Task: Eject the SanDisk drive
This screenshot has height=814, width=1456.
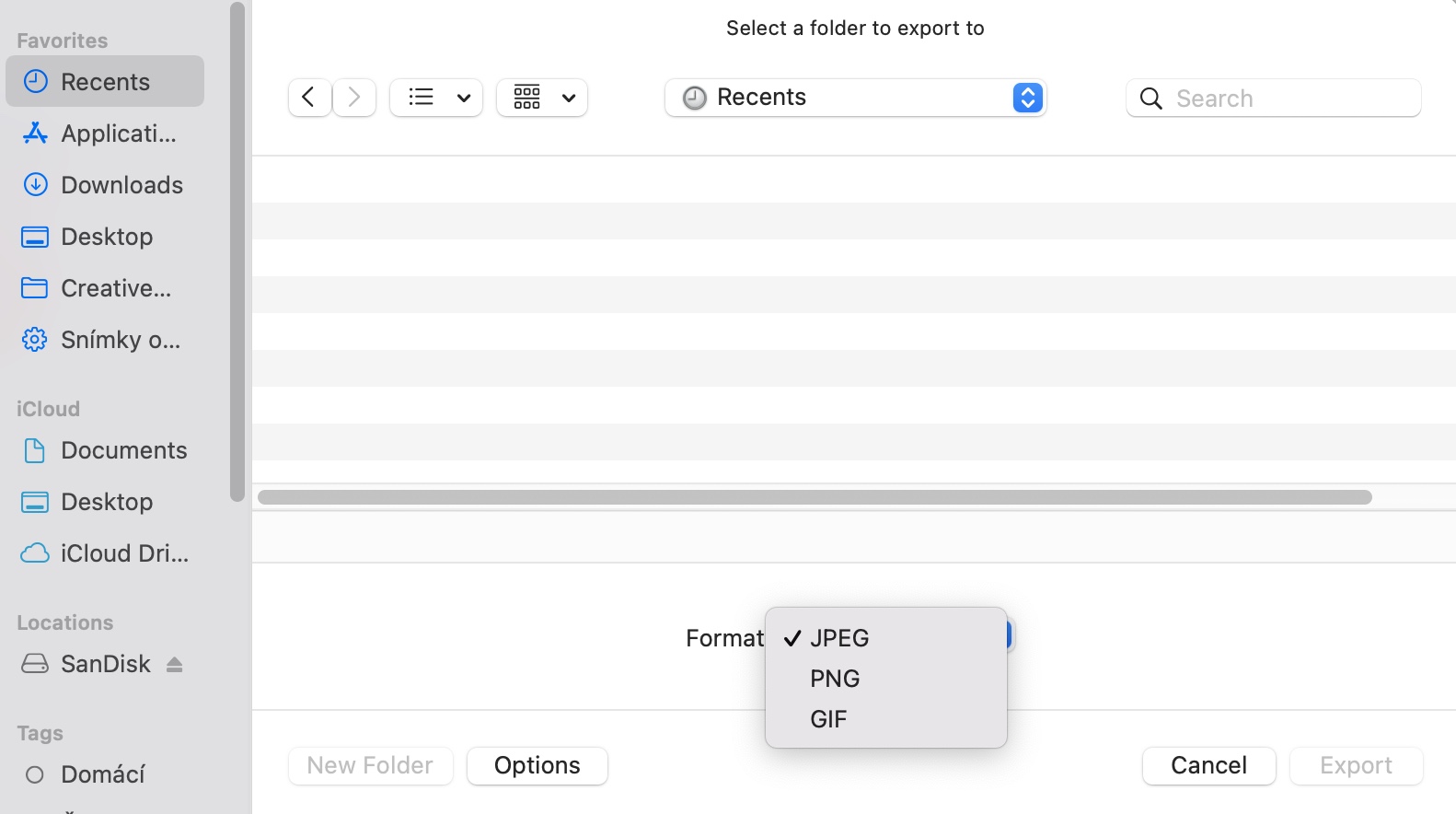Action: click(x=175, y=665)
